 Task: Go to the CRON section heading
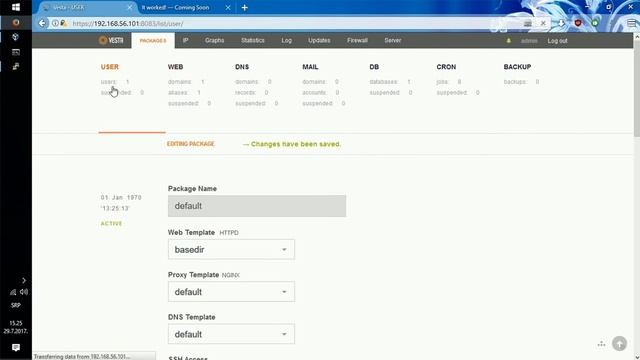[x=446, y=67]
